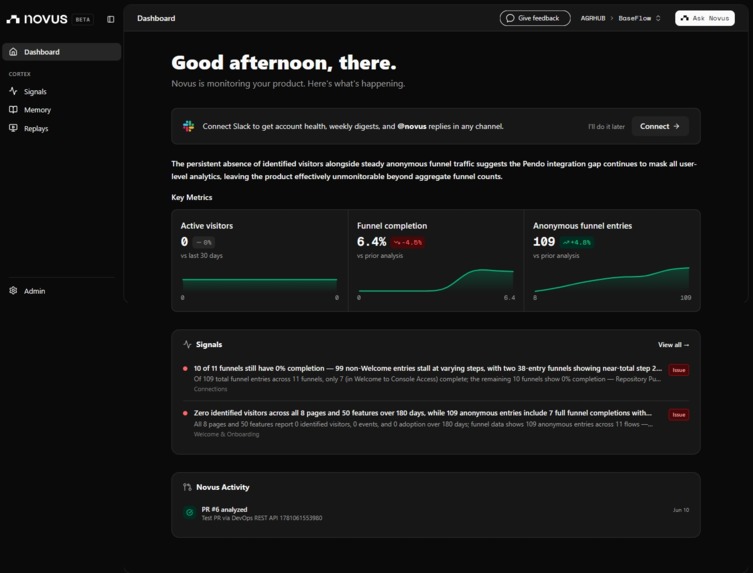Screen dimensions: 753x573
Task: Click the Memory book icon in the sidebar
Action: (x=13, y=110)
